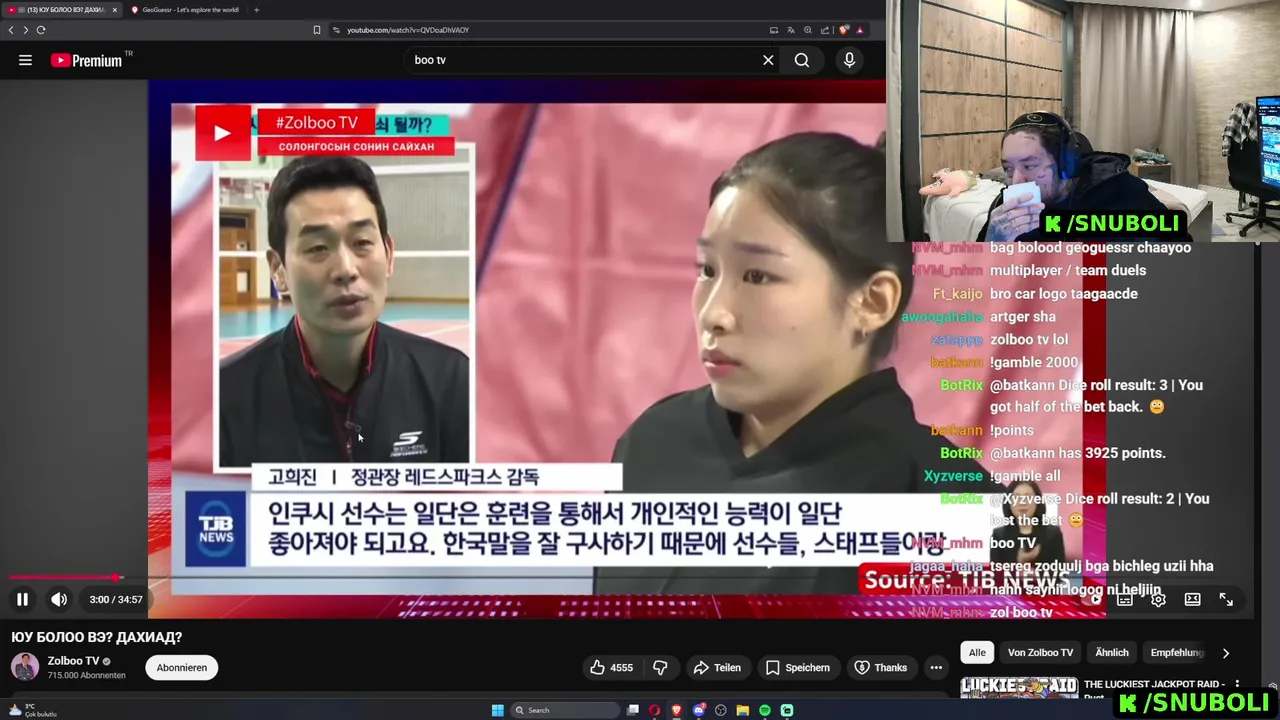The width and height of the screenshot is (1280, 720).
Task: Seek on the red video progress bar
Action: (64, 577)
